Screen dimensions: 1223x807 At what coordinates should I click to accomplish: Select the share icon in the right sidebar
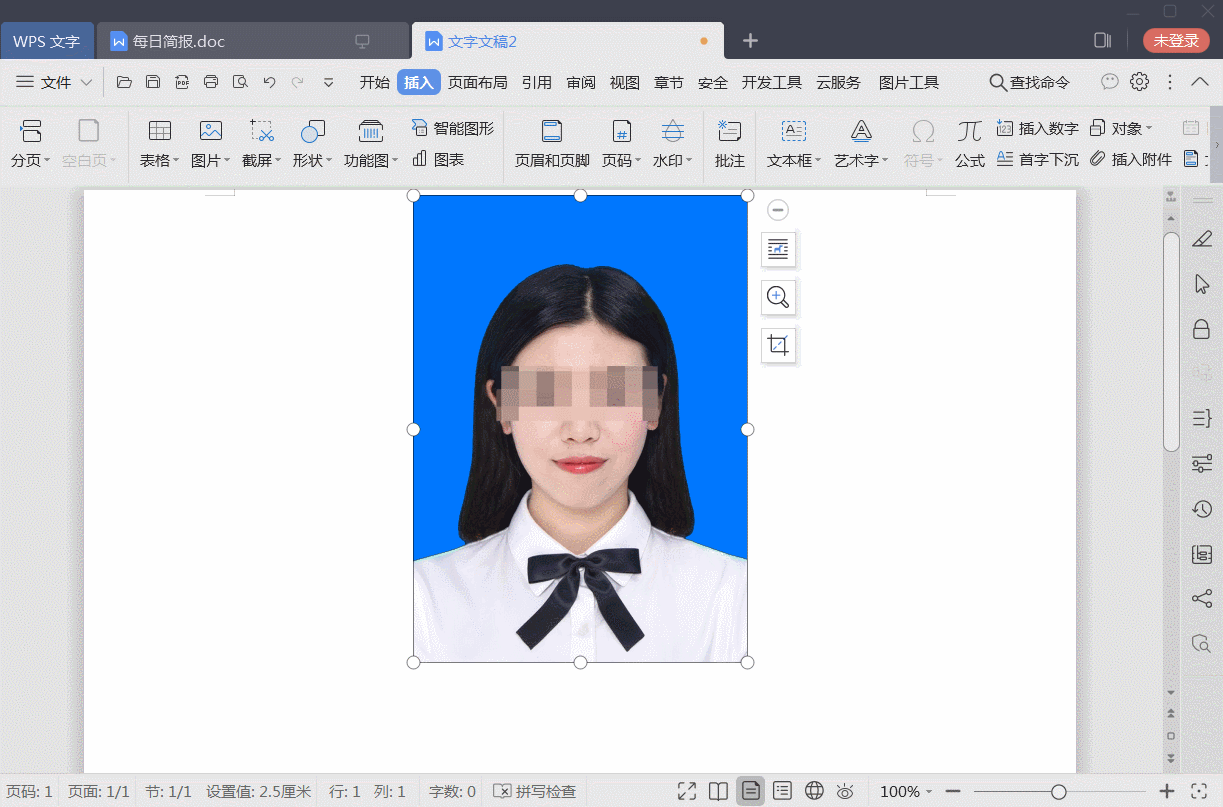coord(1201,598)
